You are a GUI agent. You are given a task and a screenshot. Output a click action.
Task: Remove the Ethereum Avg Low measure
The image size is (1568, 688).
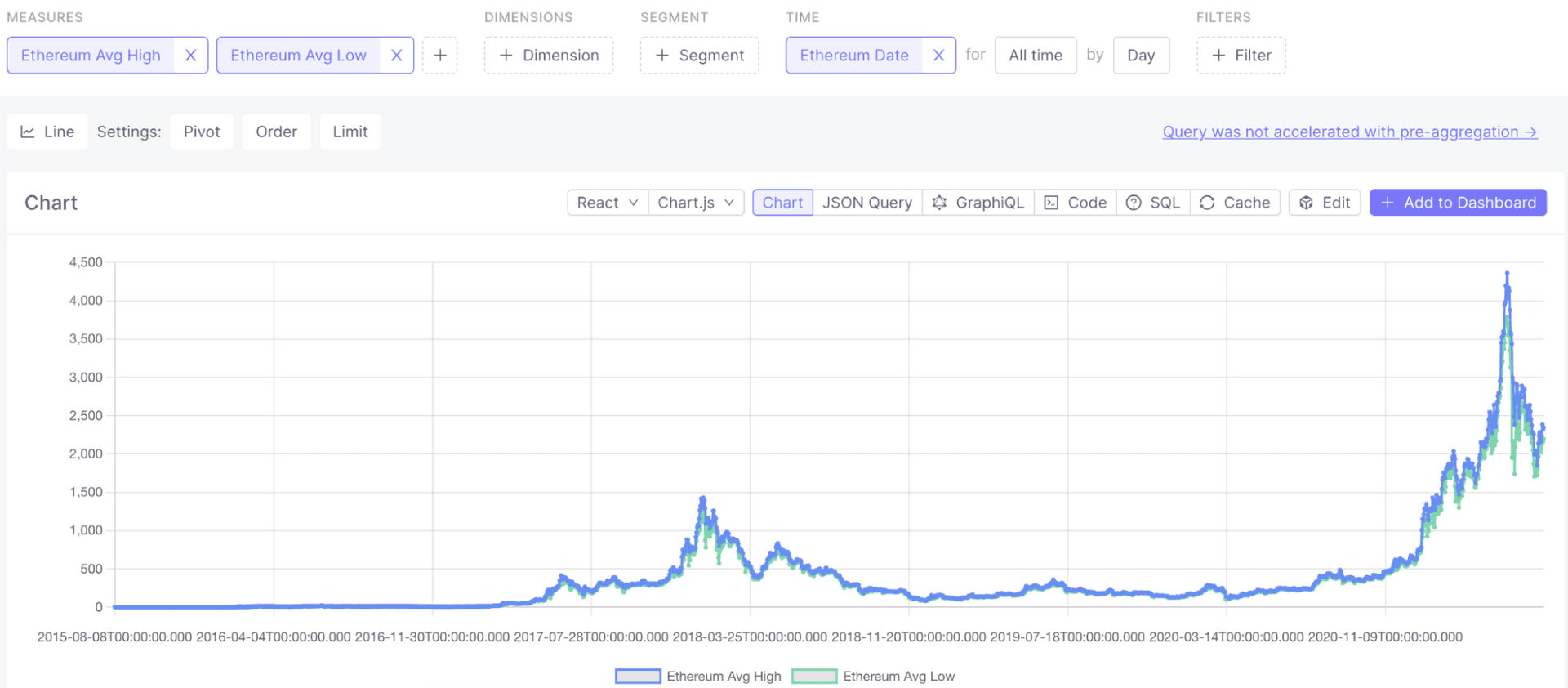396,56
